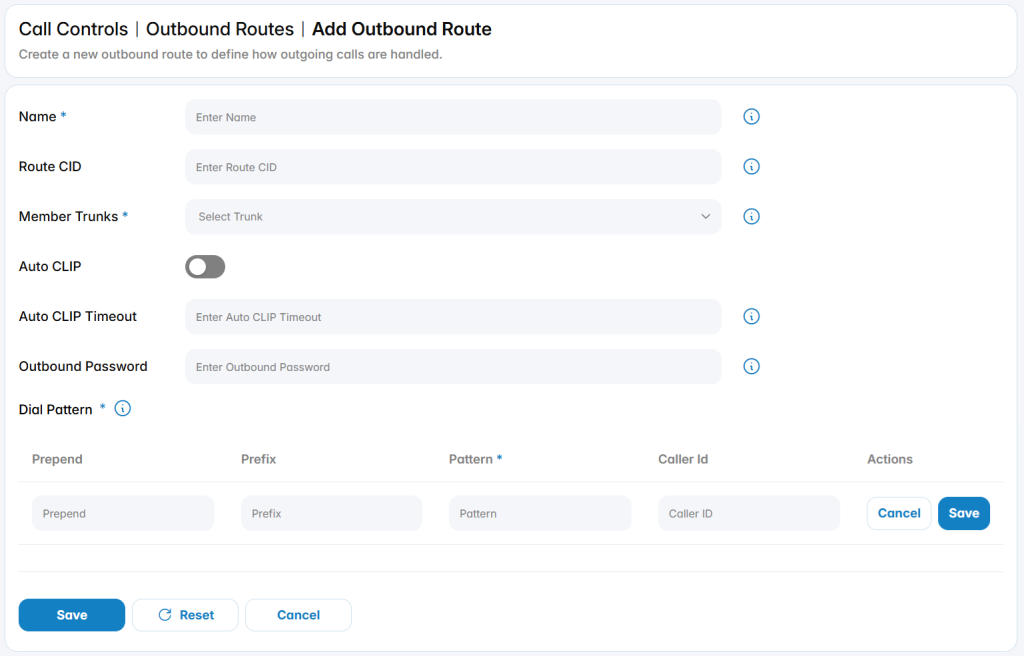Reset the outbound route form

tap(185, 615)
